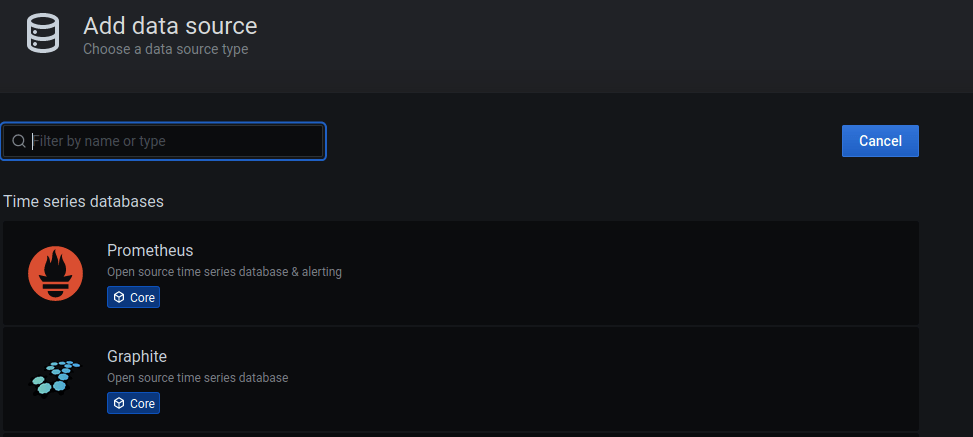Click the Core badge under Prometheus
Viewport: 973px width, 437px height.
[x=133, y=297]
